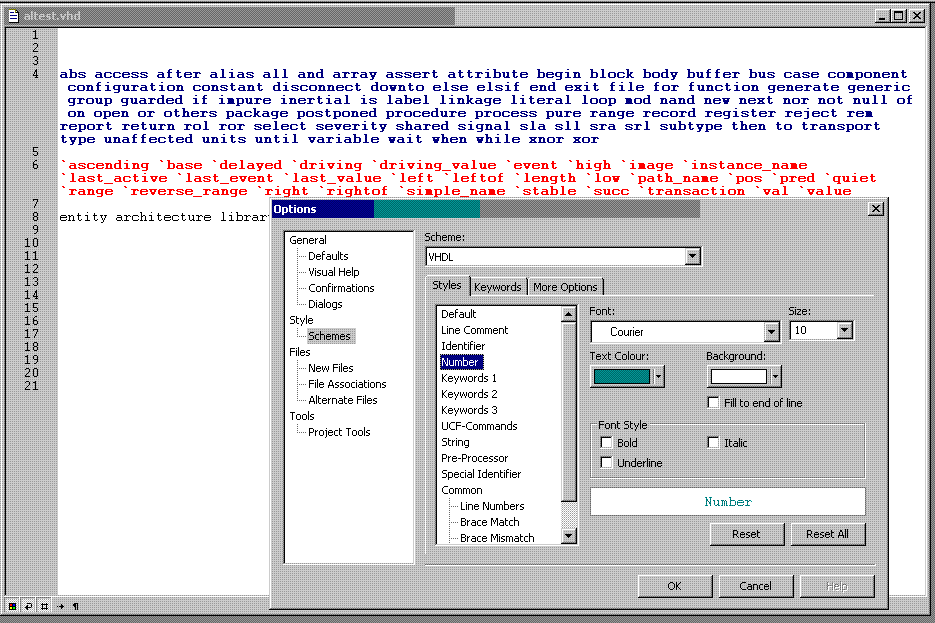Image resolution: width=935 pixels, height=623 pixels.
Task: Toggle show-whitespace arrow icon
Action: (x=60, y=606)
